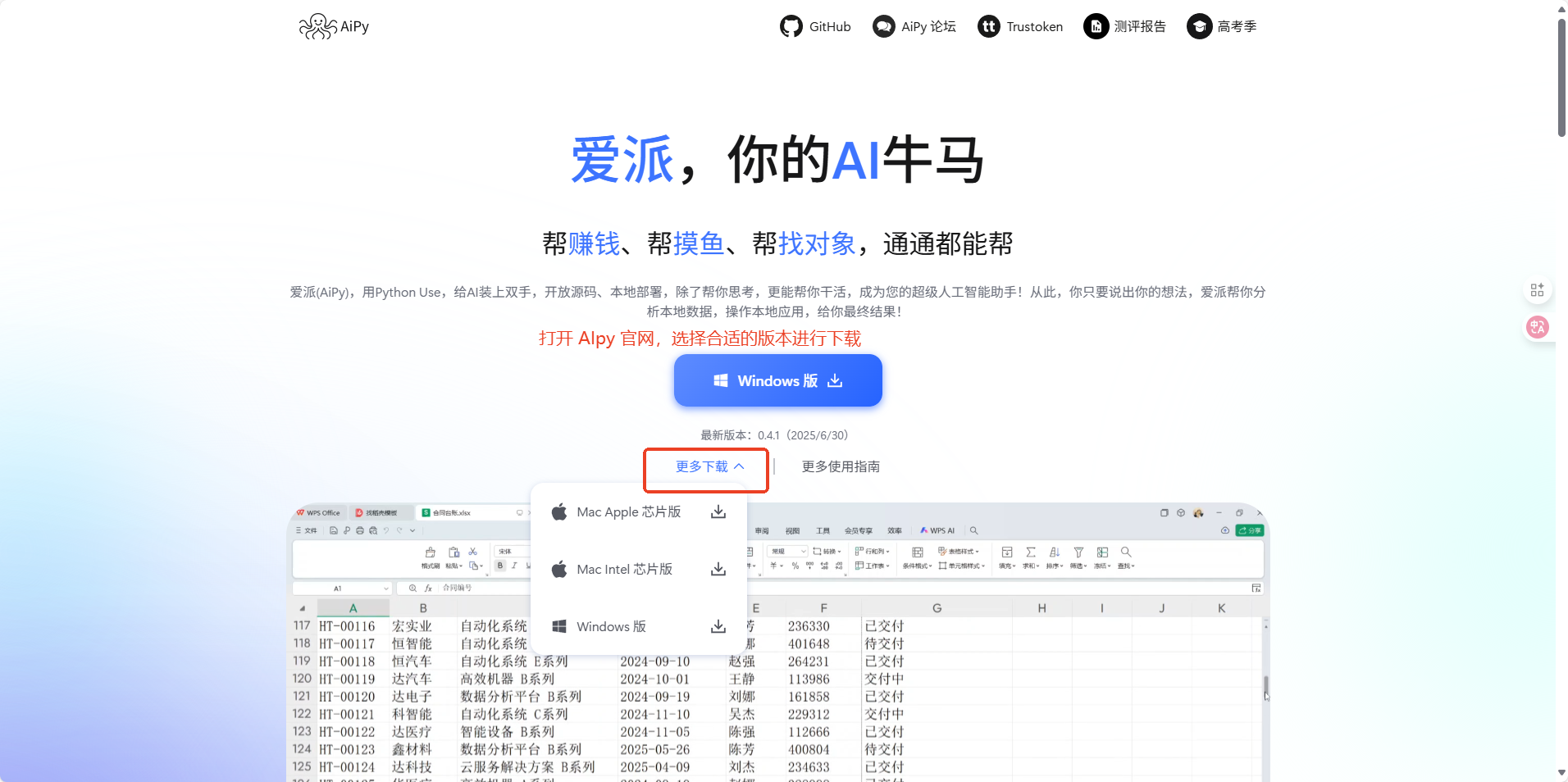Screen dimensions: 1568x782
Task: Click the 格式刷 format painter icon
Action: coord(431,552)
